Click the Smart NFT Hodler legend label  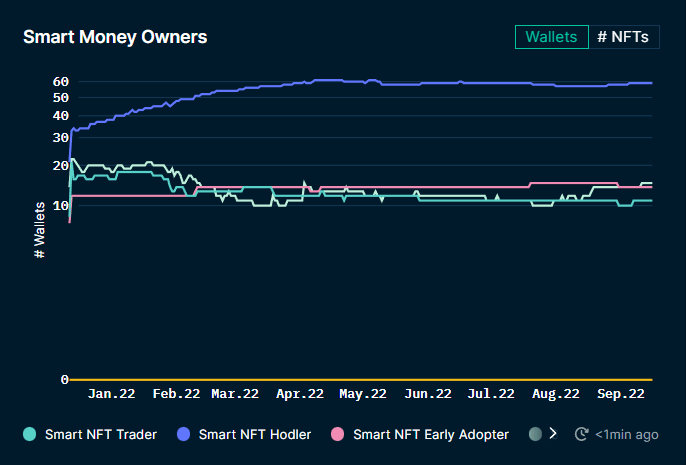(255, 434)
